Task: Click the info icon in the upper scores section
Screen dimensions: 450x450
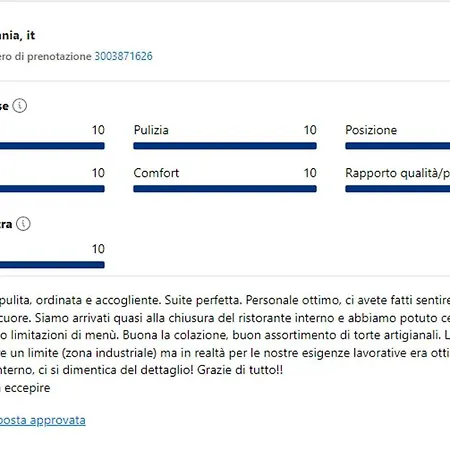Action: coord(20,106)
